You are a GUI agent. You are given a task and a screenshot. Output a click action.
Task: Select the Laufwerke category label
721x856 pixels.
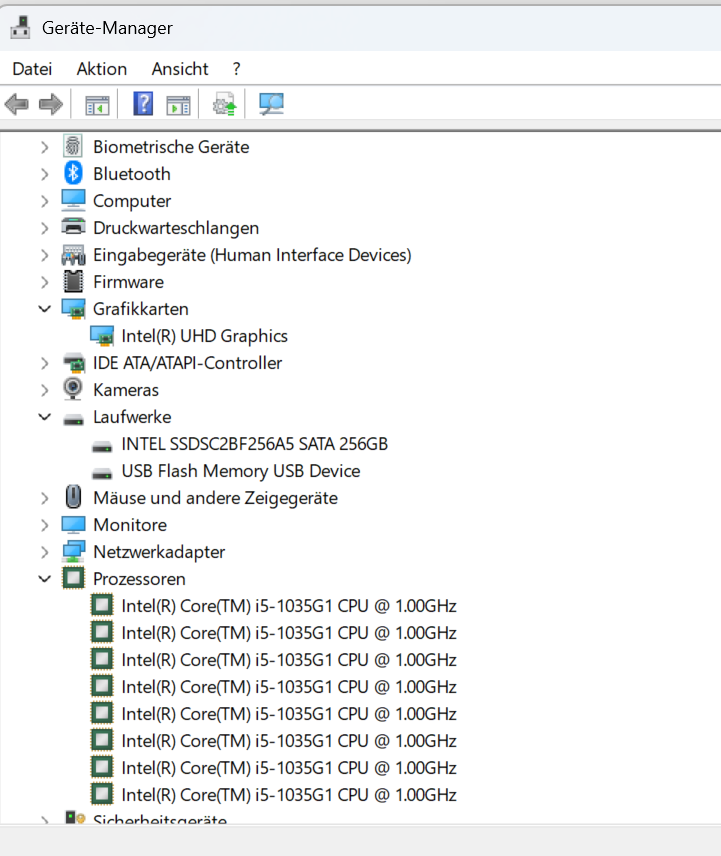point(132,417)
